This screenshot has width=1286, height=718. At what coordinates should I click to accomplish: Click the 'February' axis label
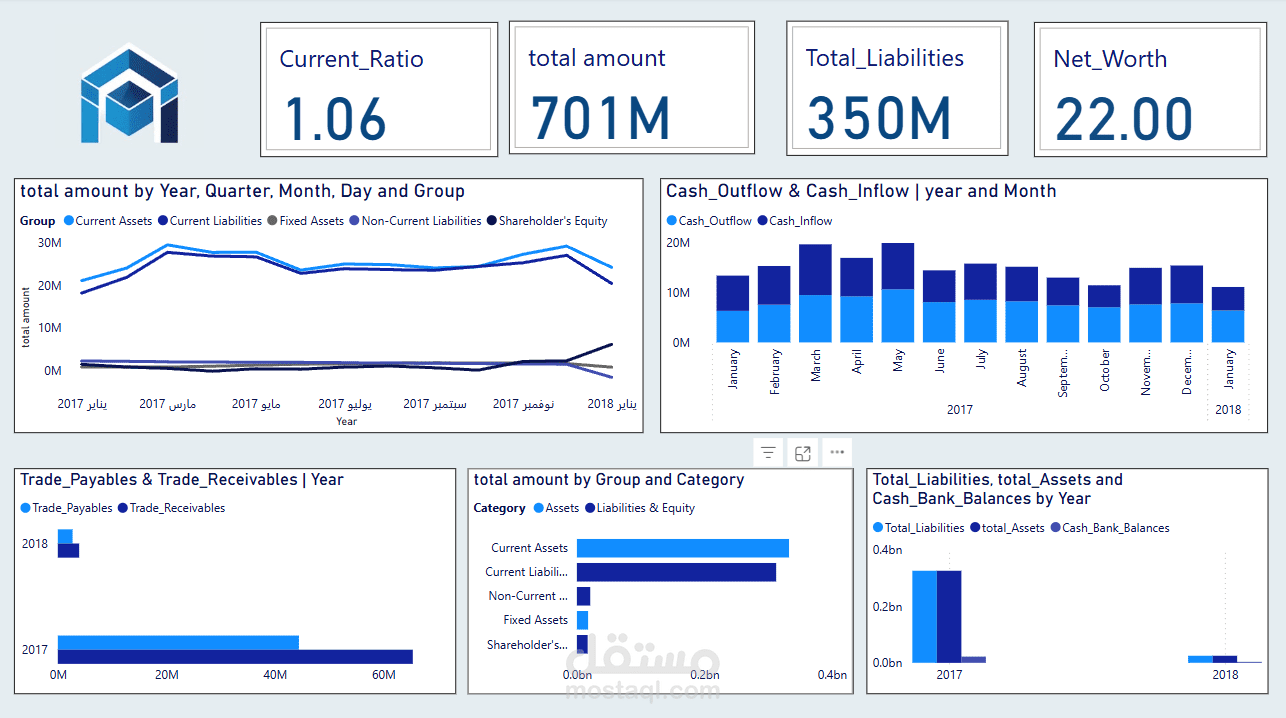[775, 372]
